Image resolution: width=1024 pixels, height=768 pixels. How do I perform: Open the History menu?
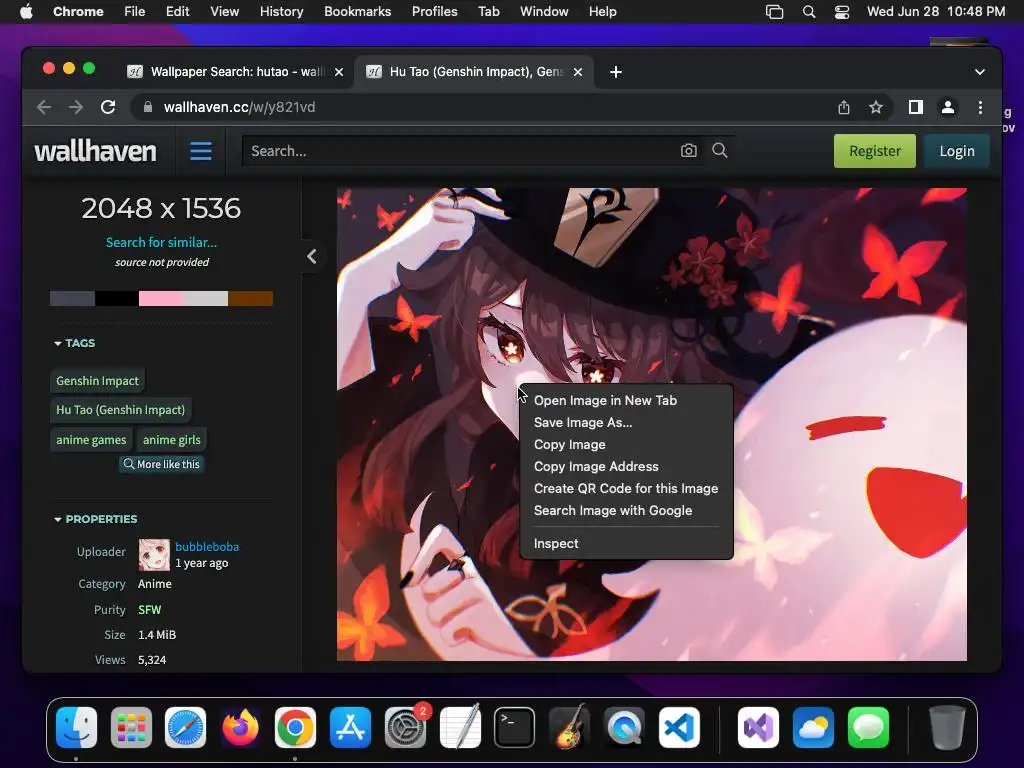281,12
